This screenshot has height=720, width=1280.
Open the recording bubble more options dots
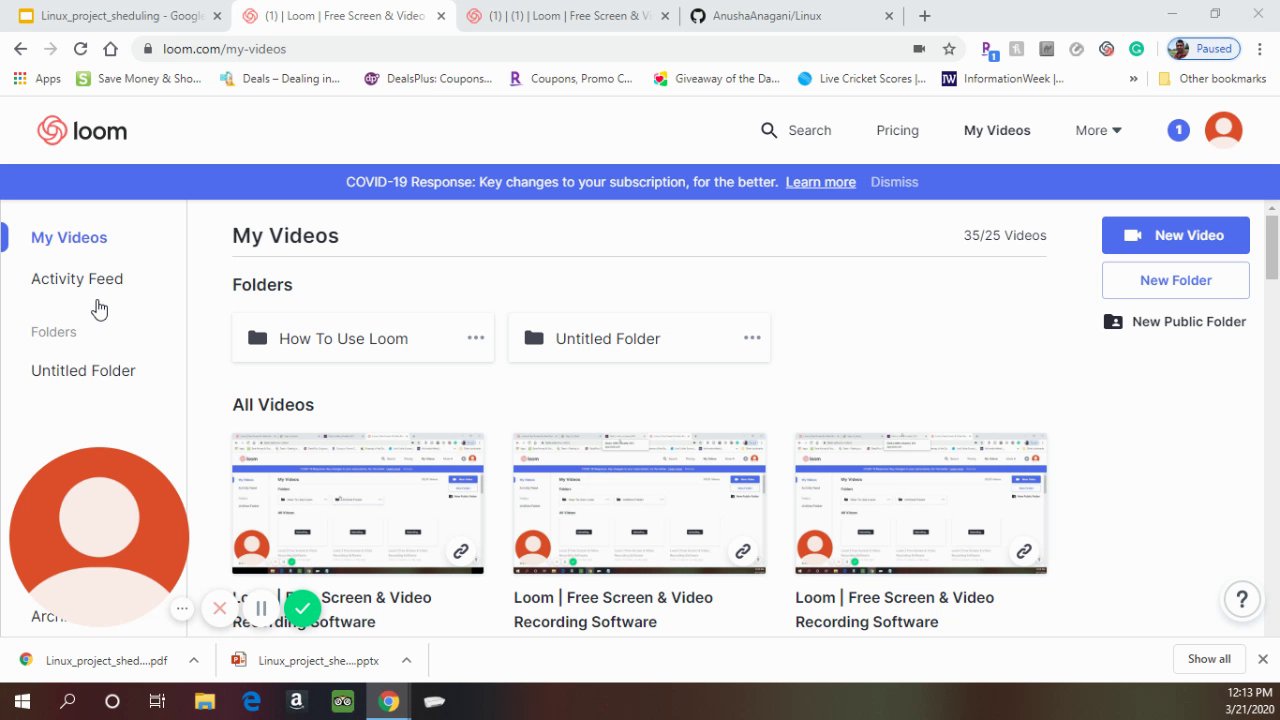point(182,608)
